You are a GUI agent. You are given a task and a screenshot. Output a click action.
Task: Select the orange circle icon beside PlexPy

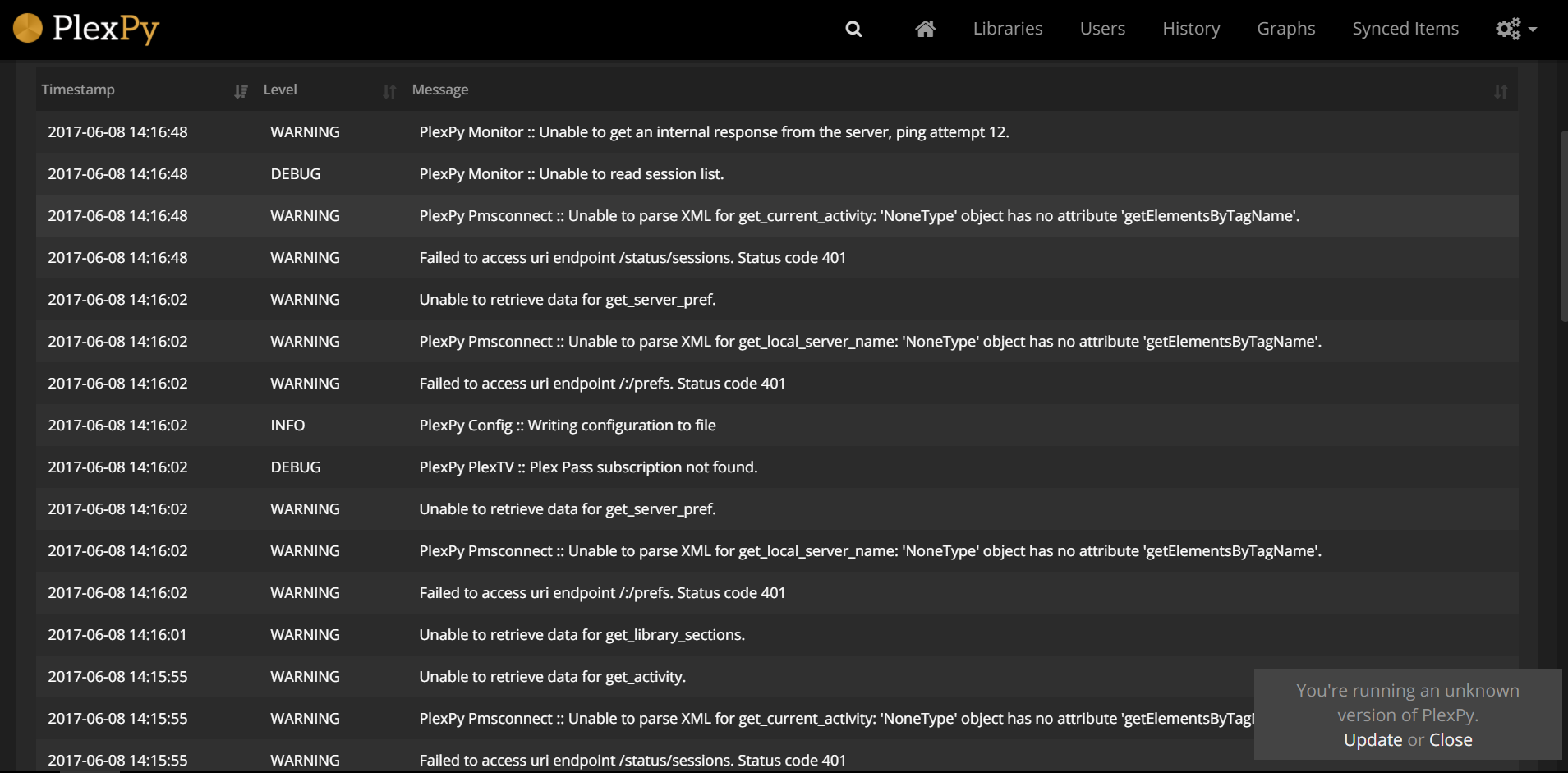[x=27, y=27]
